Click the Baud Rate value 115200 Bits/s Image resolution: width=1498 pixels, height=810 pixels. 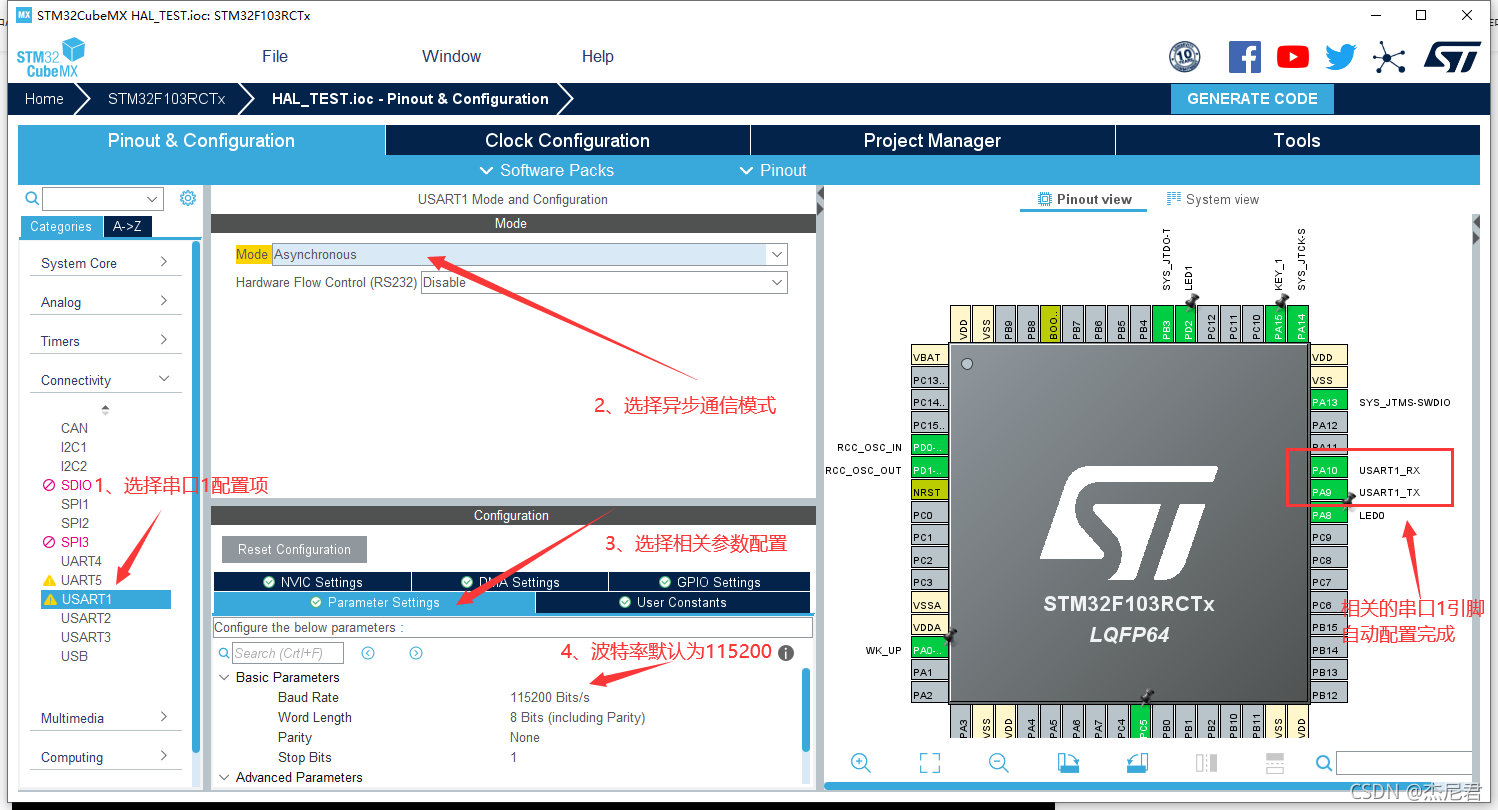(x=550, y=697)
